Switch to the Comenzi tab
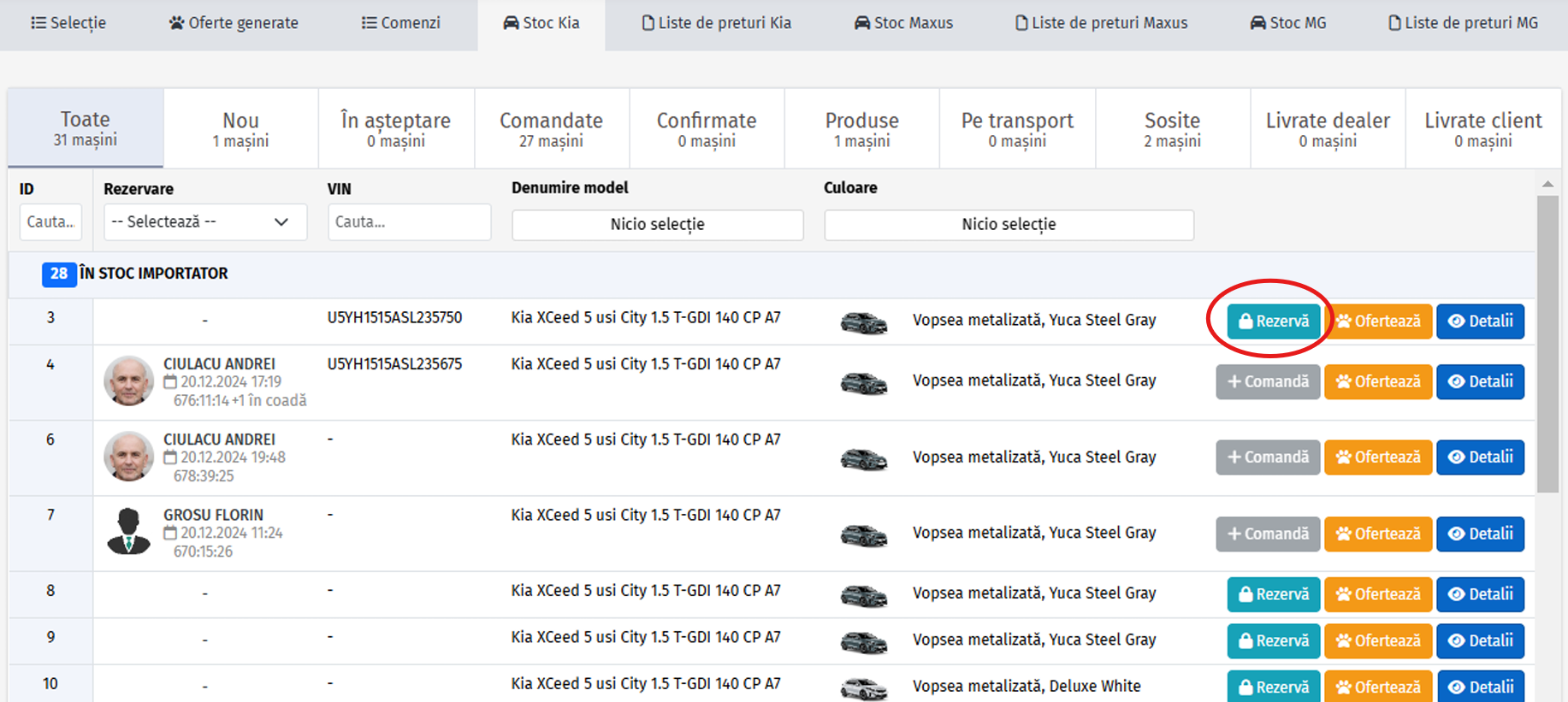Screen dimensions: 1568x702 [401, 23]
